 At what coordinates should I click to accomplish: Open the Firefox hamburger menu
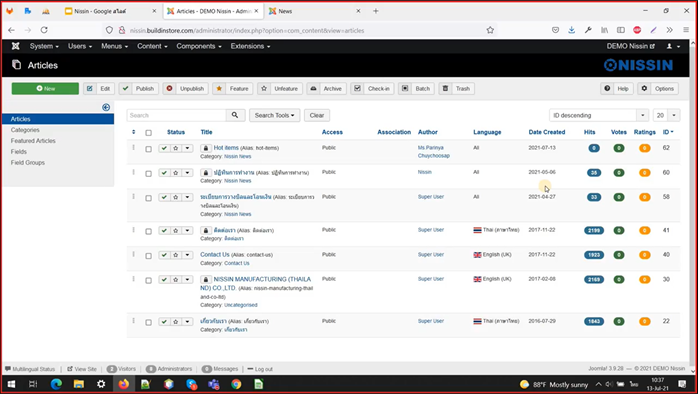point(686,30)
